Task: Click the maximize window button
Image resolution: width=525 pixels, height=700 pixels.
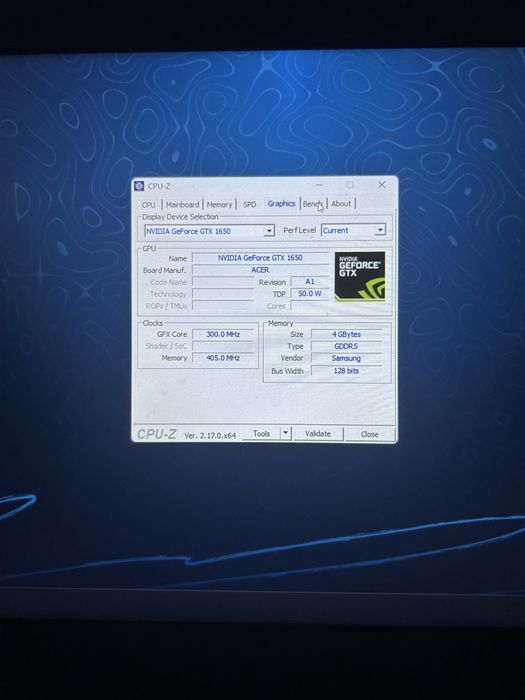Action: 350,185
